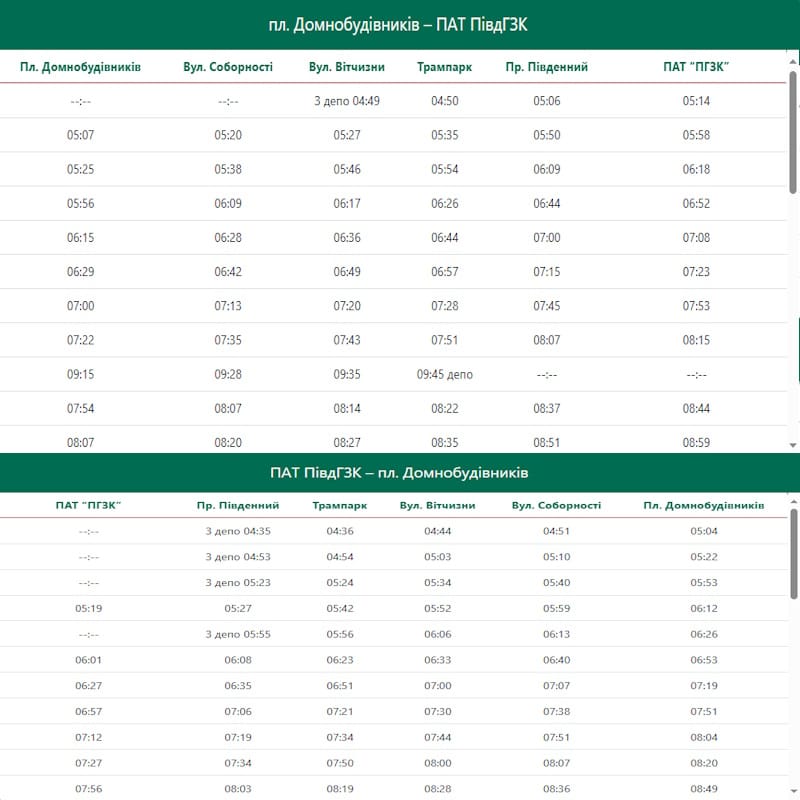The image size is (800, 800).
Task: Click the '05:19' departure from ПАТ "ПГЗК"
Action: click(89, 608)
